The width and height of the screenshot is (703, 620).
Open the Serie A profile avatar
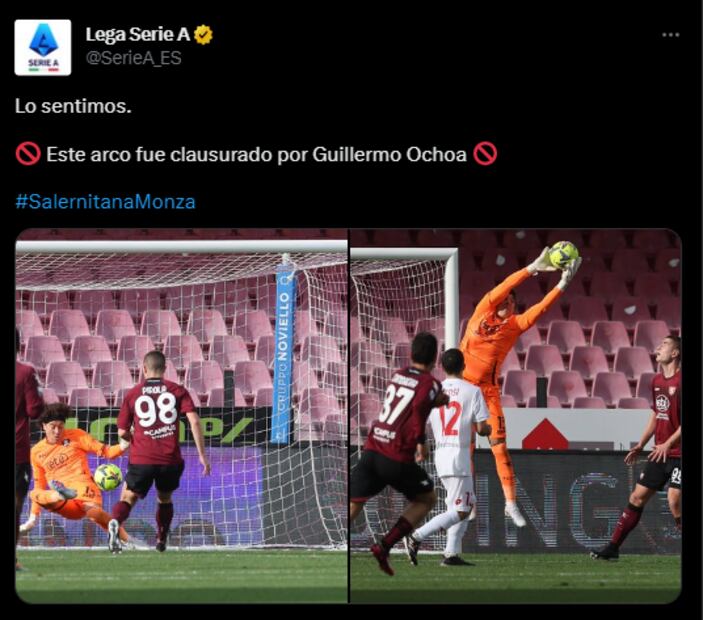pyautogui.click(x=43, y=47)
